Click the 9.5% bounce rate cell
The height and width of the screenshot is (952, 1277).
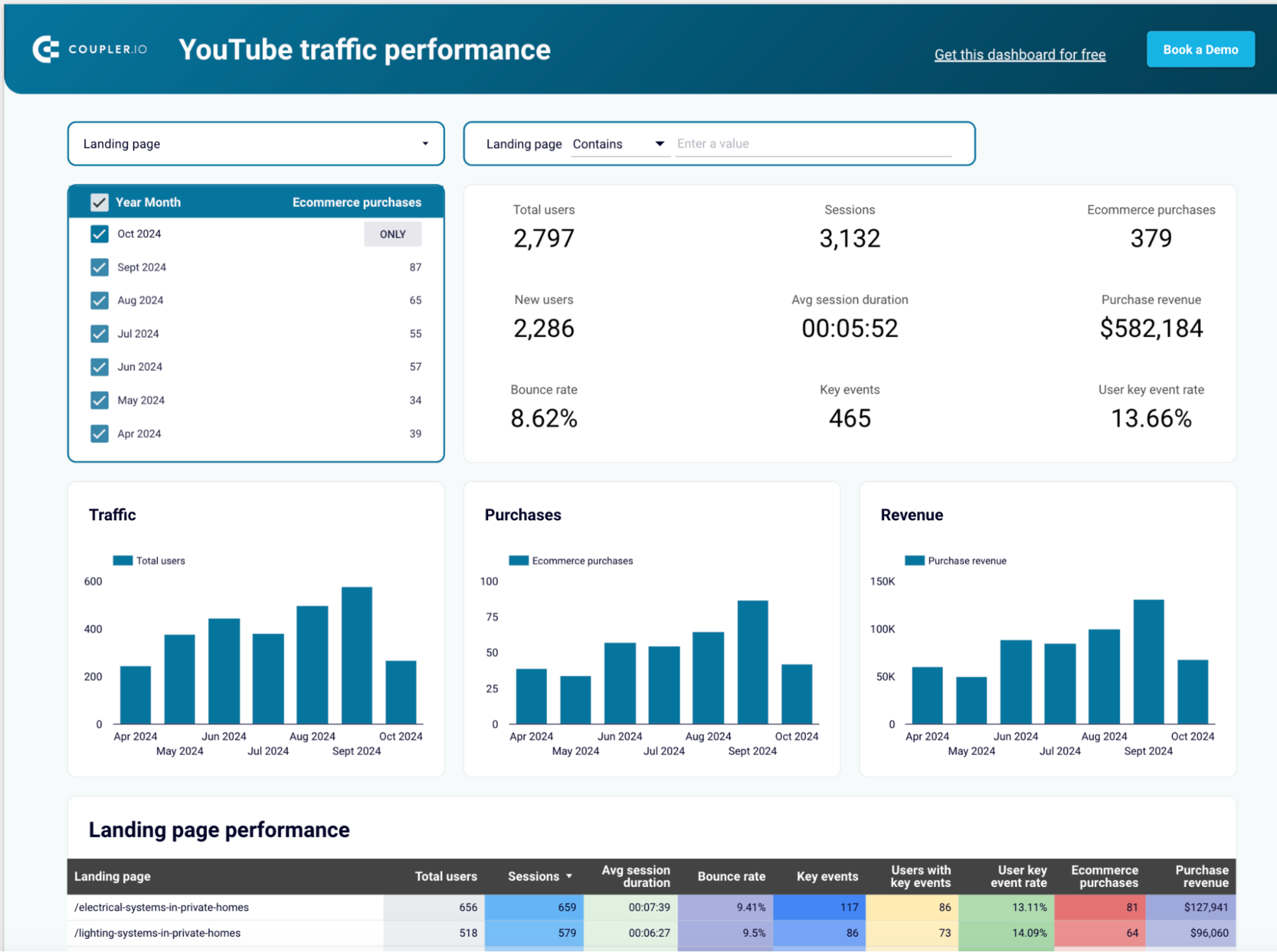725,933
